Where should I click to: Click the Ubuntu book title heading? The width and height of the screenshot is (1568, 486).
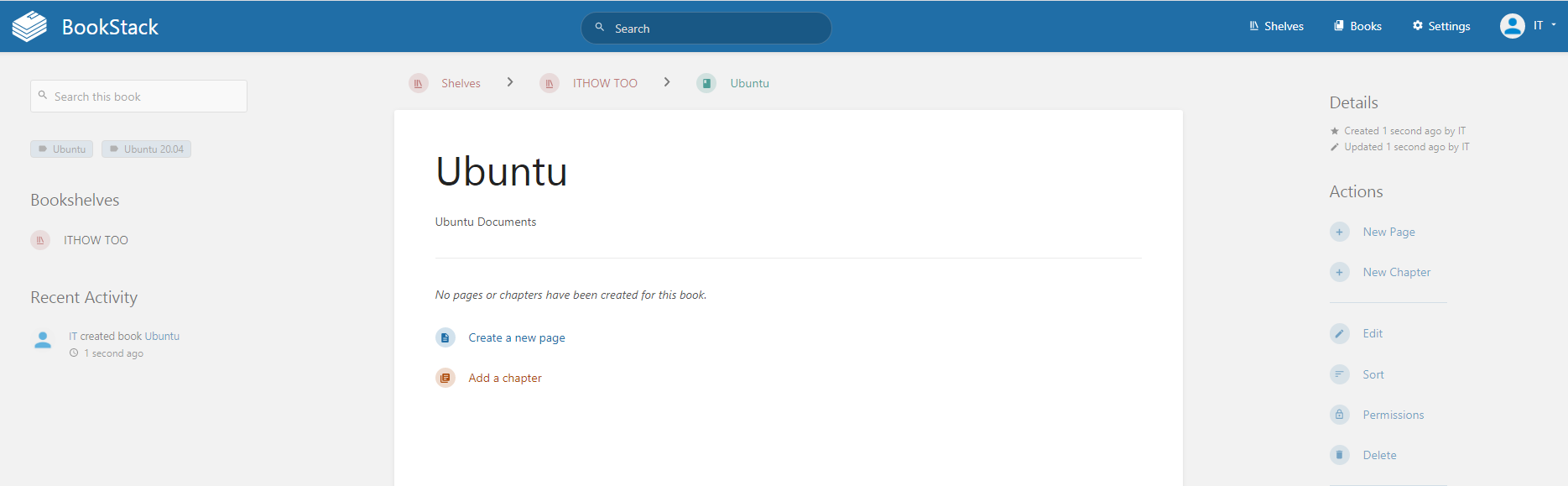[x=502, y=171]
